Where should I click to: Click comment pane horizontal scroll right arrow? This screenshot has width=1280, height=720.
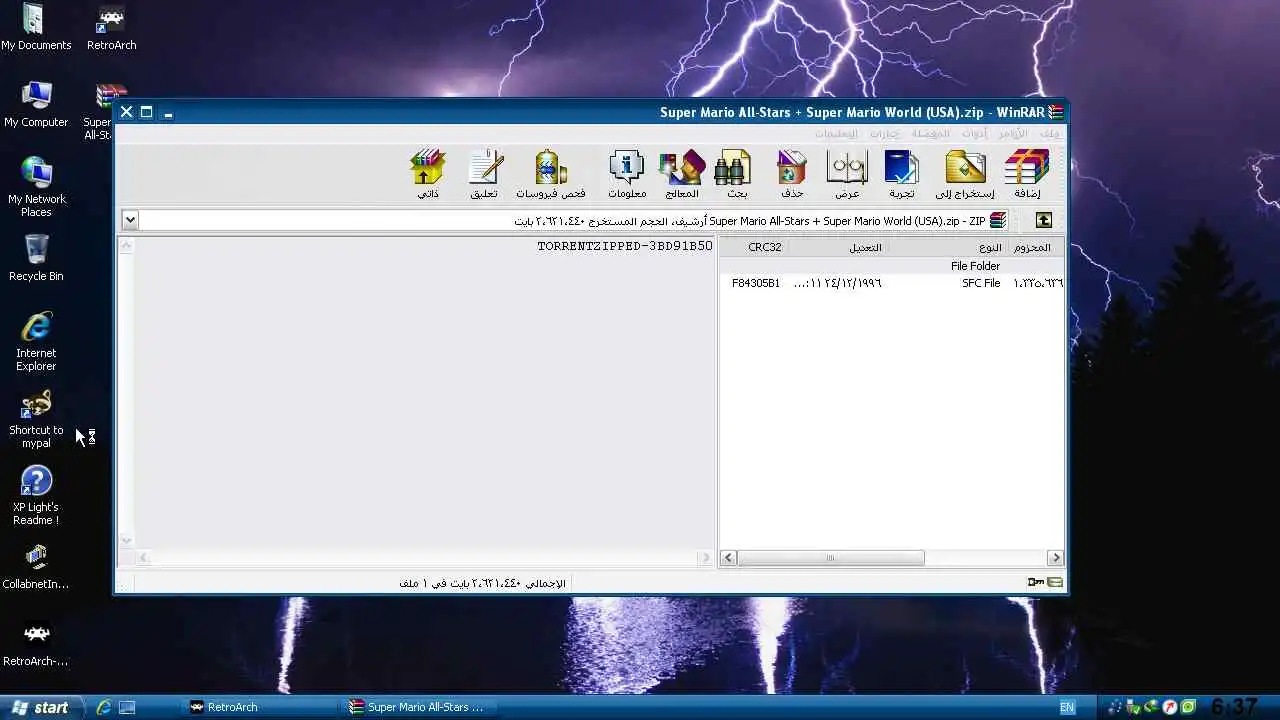[706, 558]
